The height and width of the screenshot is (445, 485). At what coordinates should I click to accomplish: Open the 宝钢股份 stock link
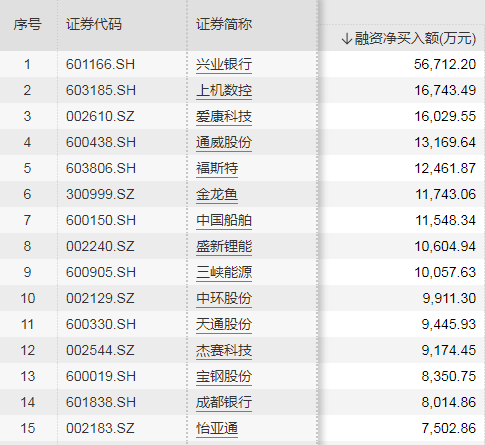[x=224, y=376]
